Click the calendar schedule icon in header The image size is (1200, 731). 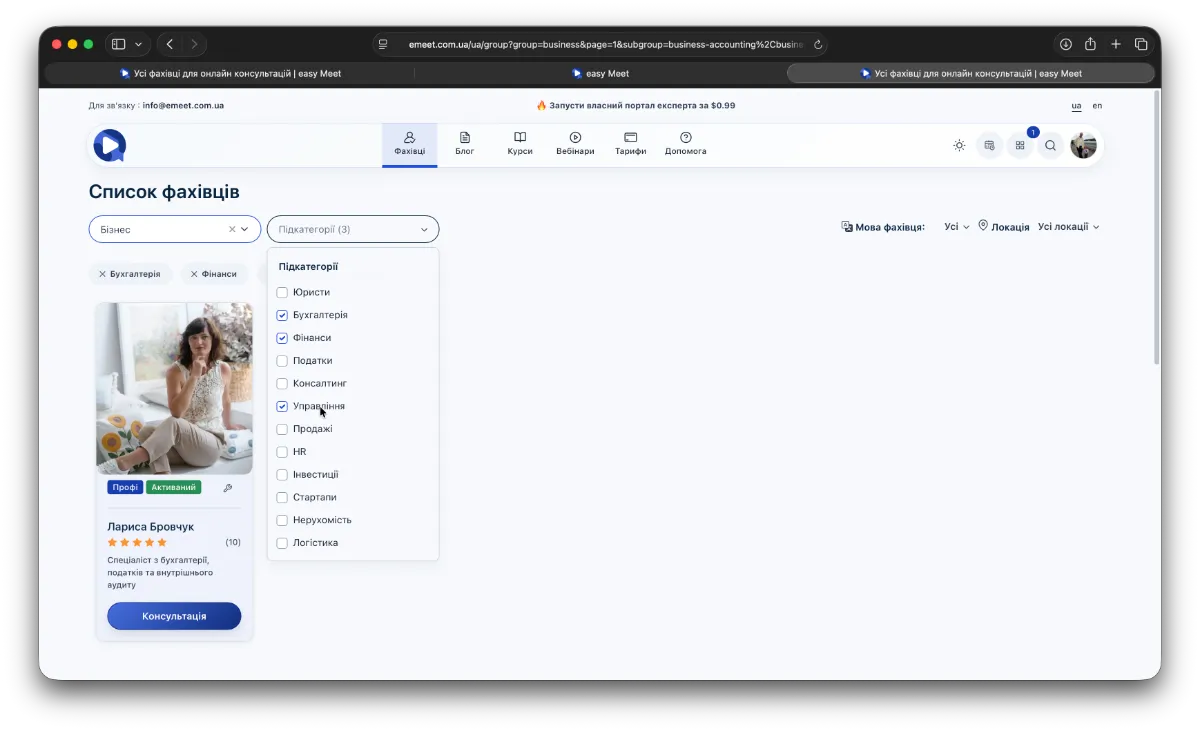(989, 145)
